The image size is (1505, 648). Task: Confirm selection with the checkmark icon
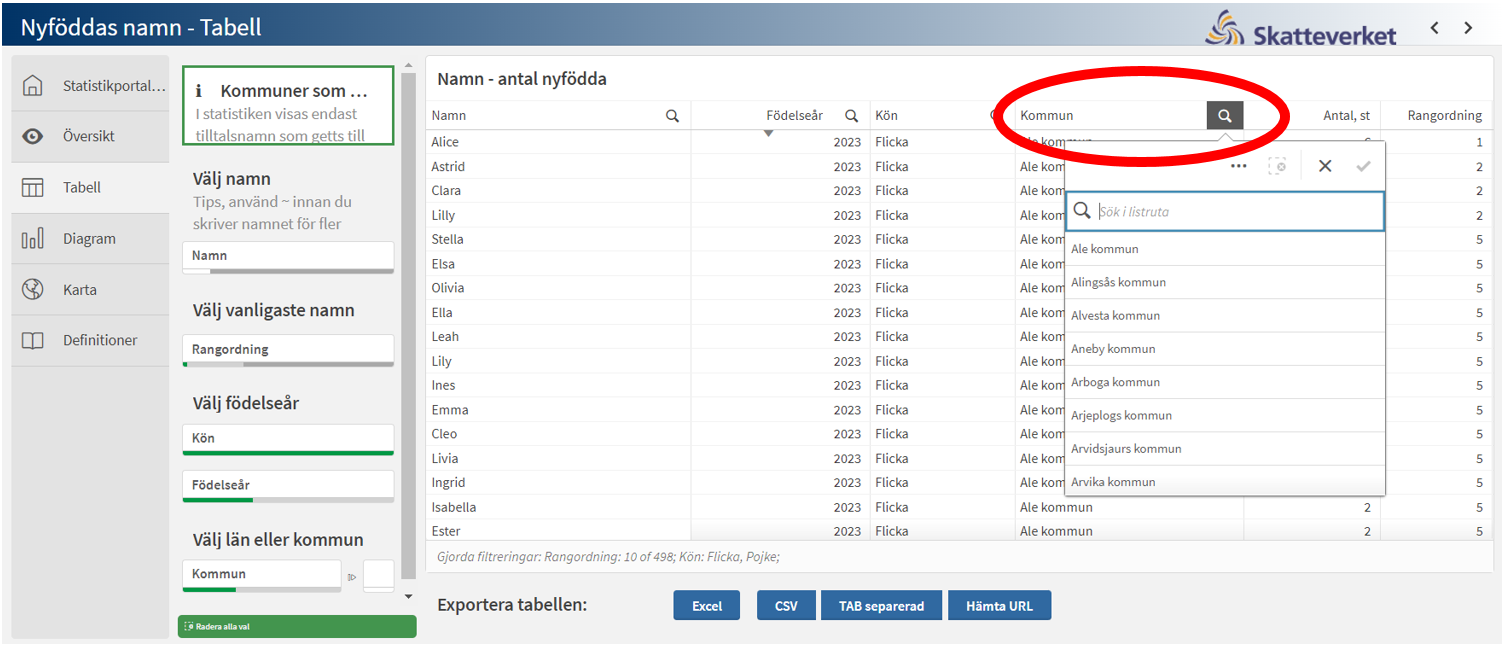(x=1363, y=166)
